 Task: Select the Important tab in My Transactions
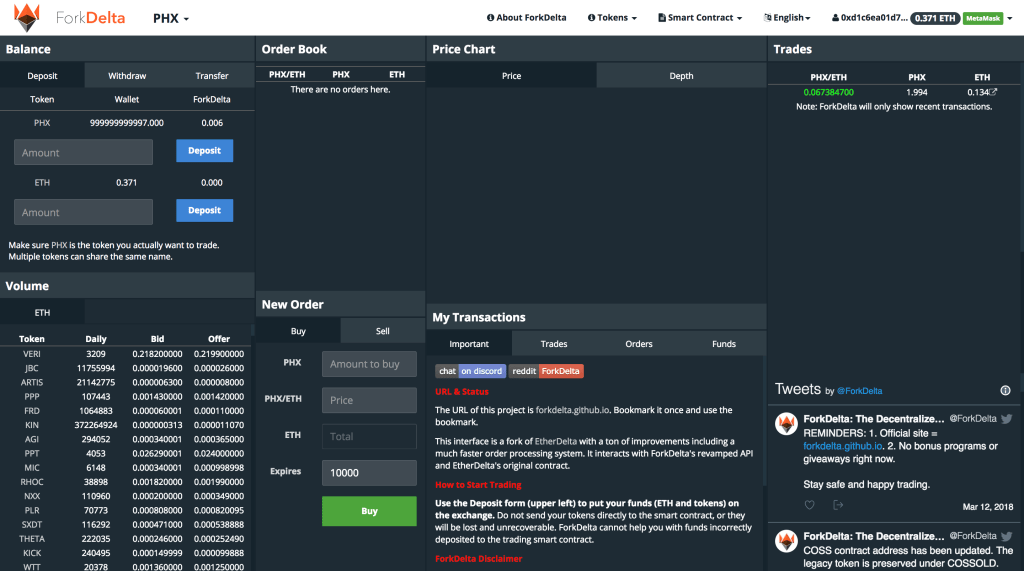[x=469, y=344]
